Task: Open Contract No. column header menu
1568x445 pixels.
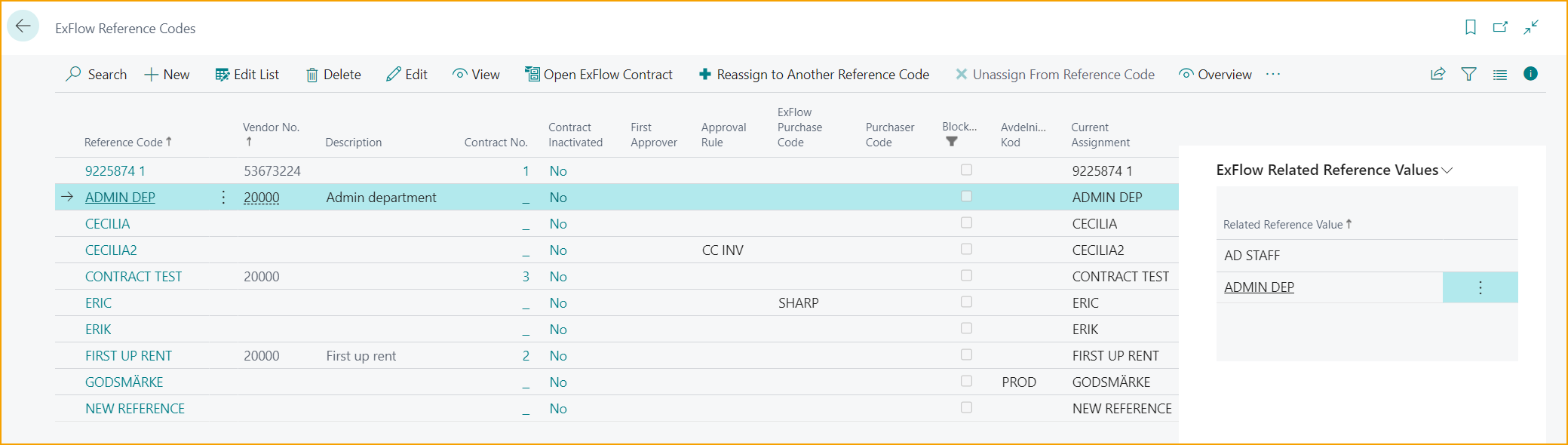Action: 496,142
